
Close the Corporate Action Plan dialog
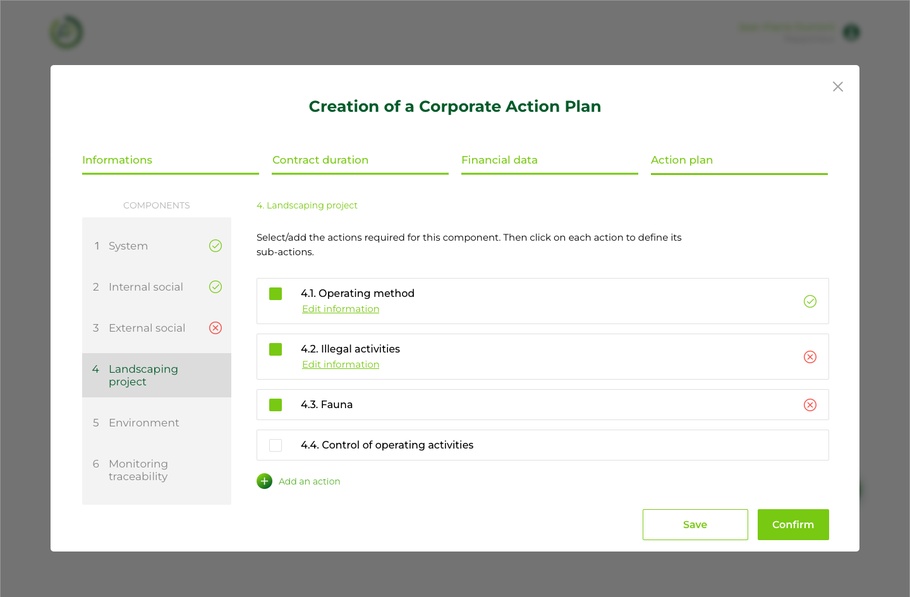[x=838, y=87]
